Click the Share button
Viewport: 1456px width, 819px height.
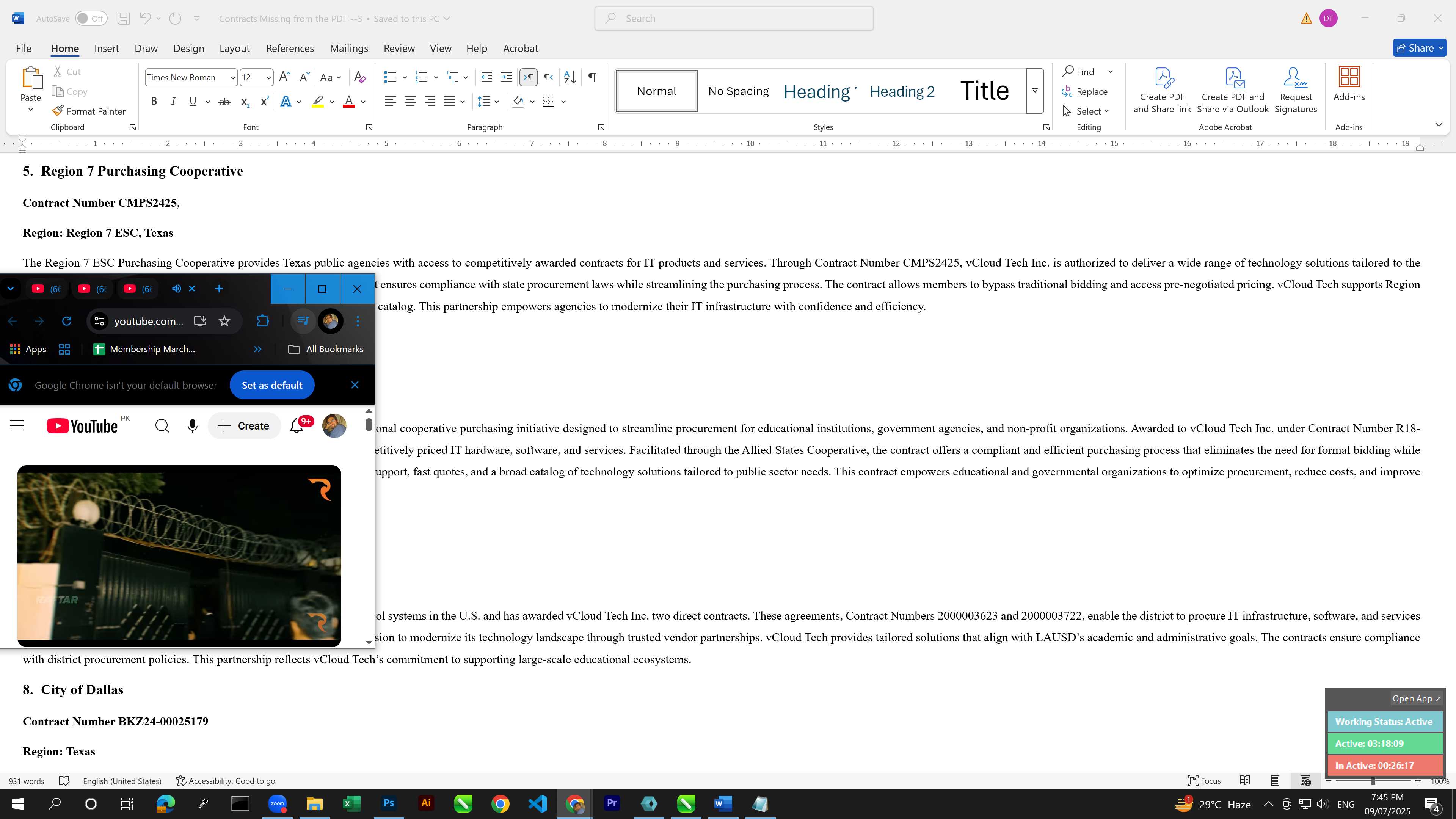click(x=1419, y=49)
